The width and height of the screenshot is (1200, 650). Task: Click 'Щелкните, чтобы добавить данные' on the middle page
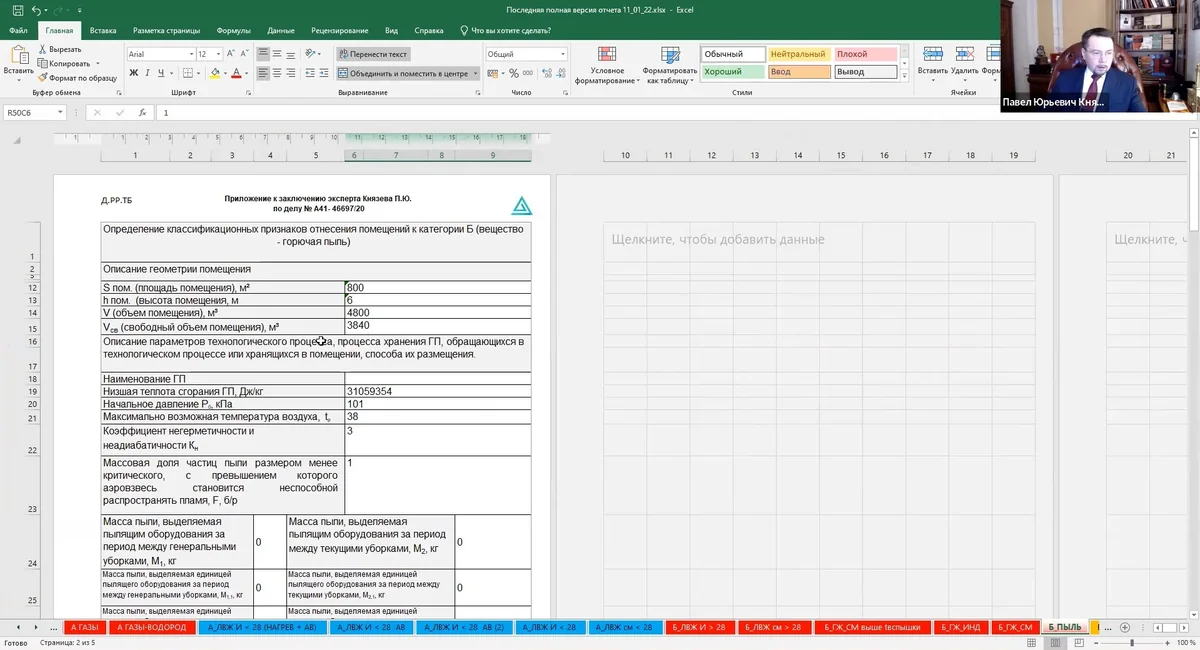click(x=718, y=239)
